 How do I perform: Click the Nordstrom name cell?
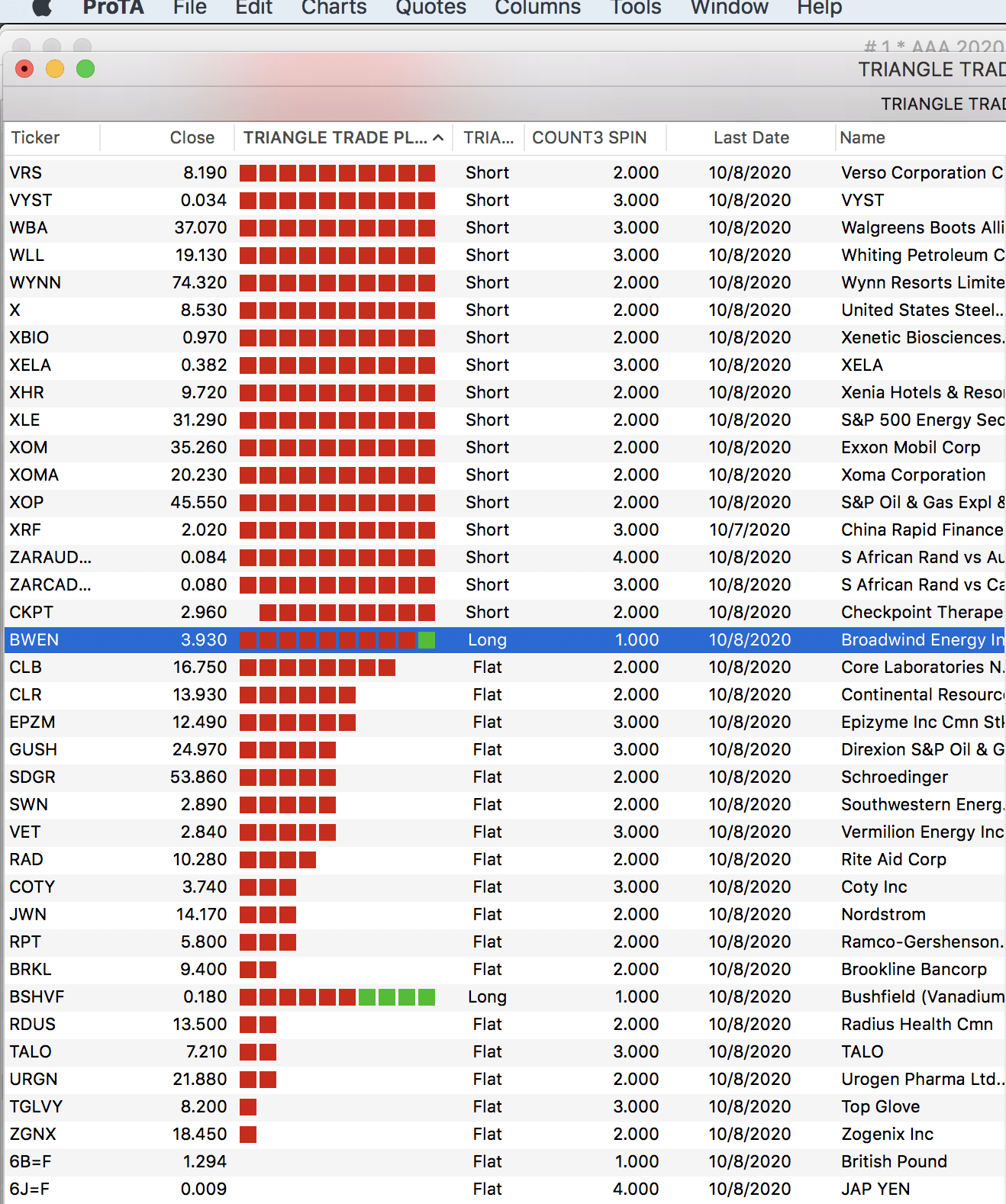pyautogui.click(x=883, y=914)
